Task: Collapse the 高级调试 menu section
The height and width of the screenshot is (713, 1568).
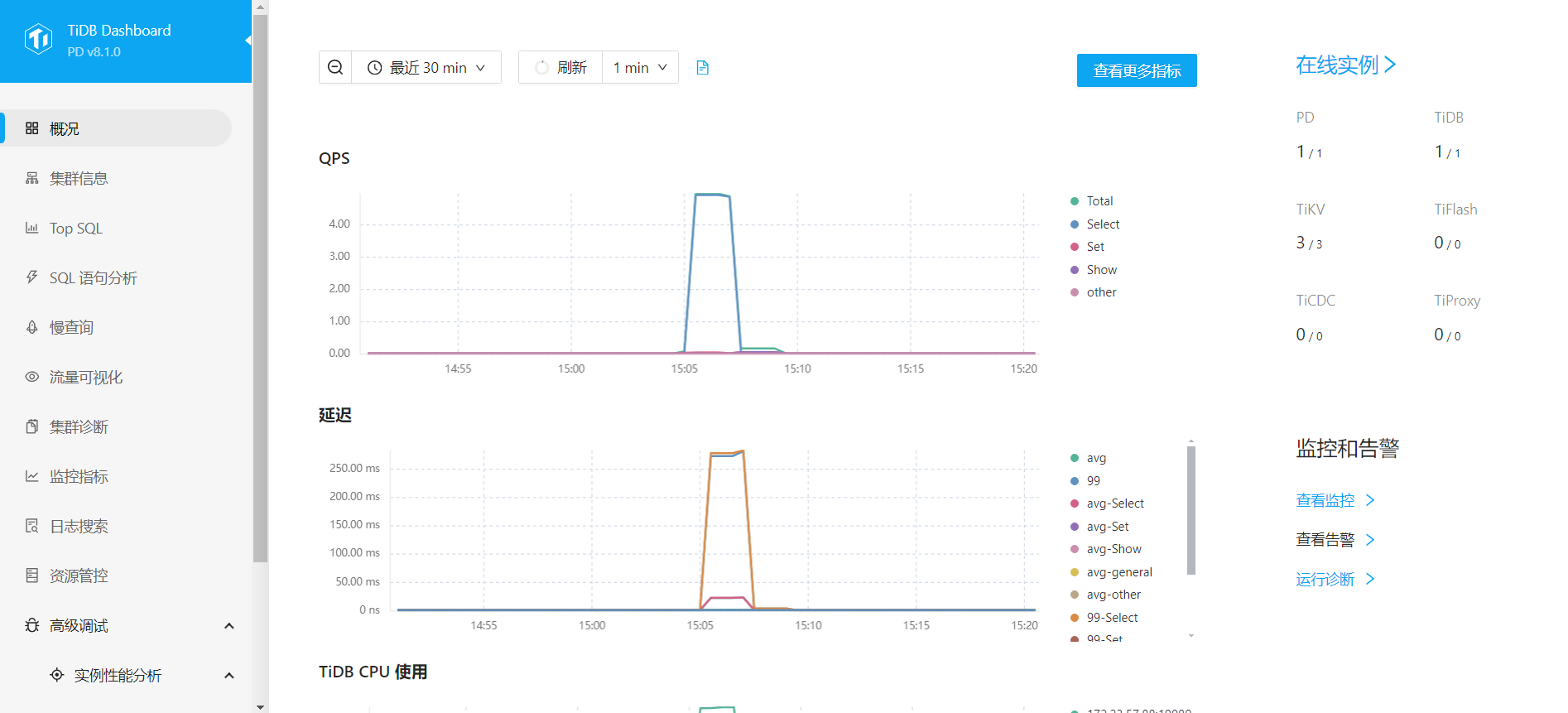Action: 229,626
